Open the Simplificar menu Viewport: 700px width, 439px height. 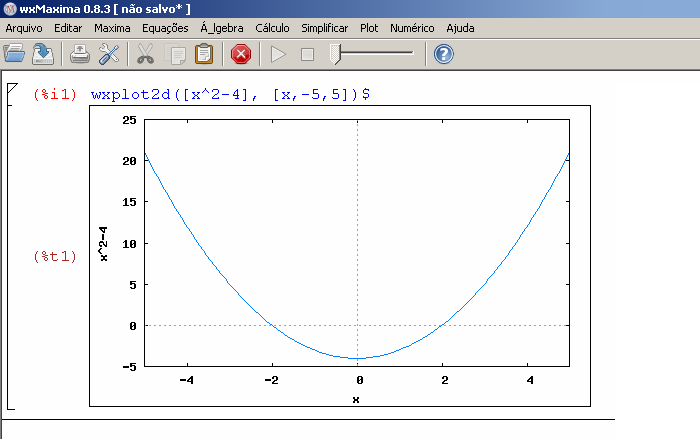tap(325, 28)
